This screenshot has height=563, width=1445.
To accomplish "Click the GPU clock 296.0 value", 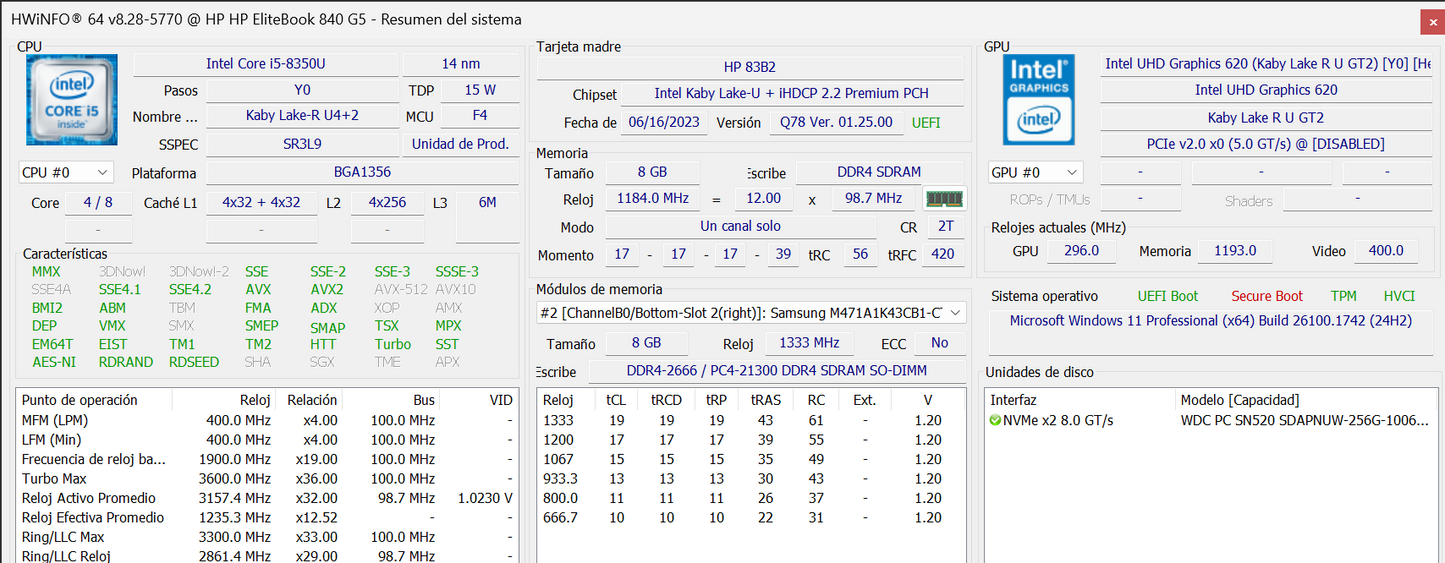I will 1081,251.
